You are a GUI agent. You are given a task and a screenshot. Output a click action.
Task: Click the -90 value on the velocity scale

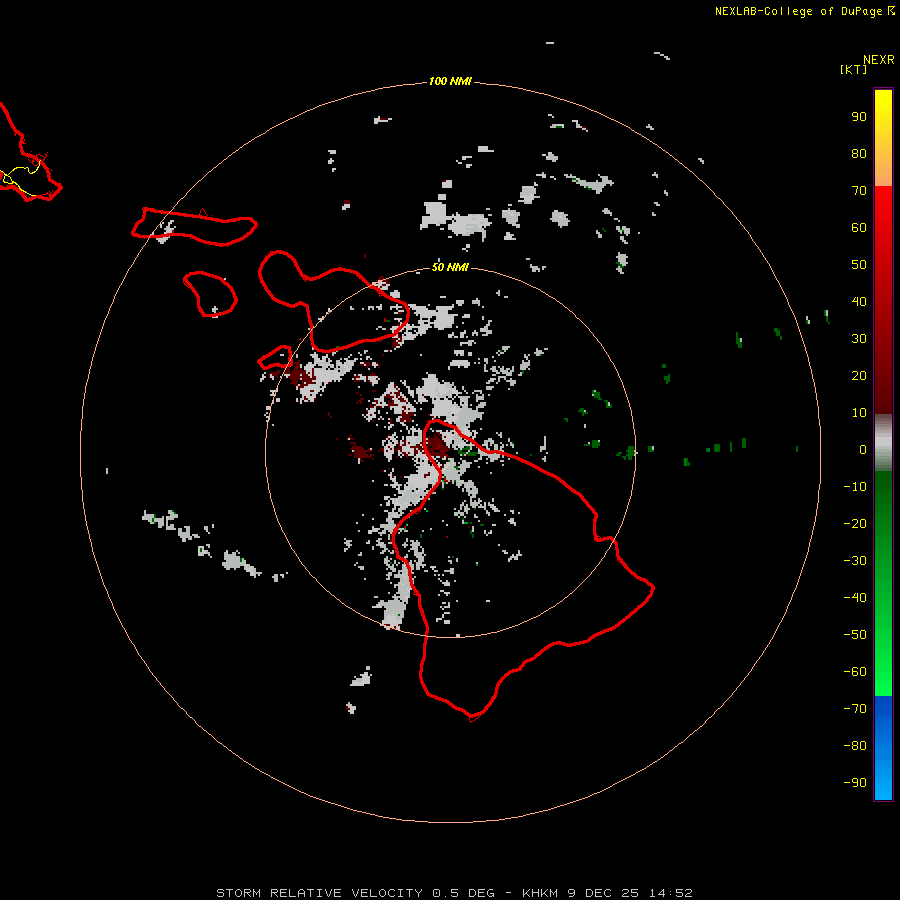click(x=855, y=783)
